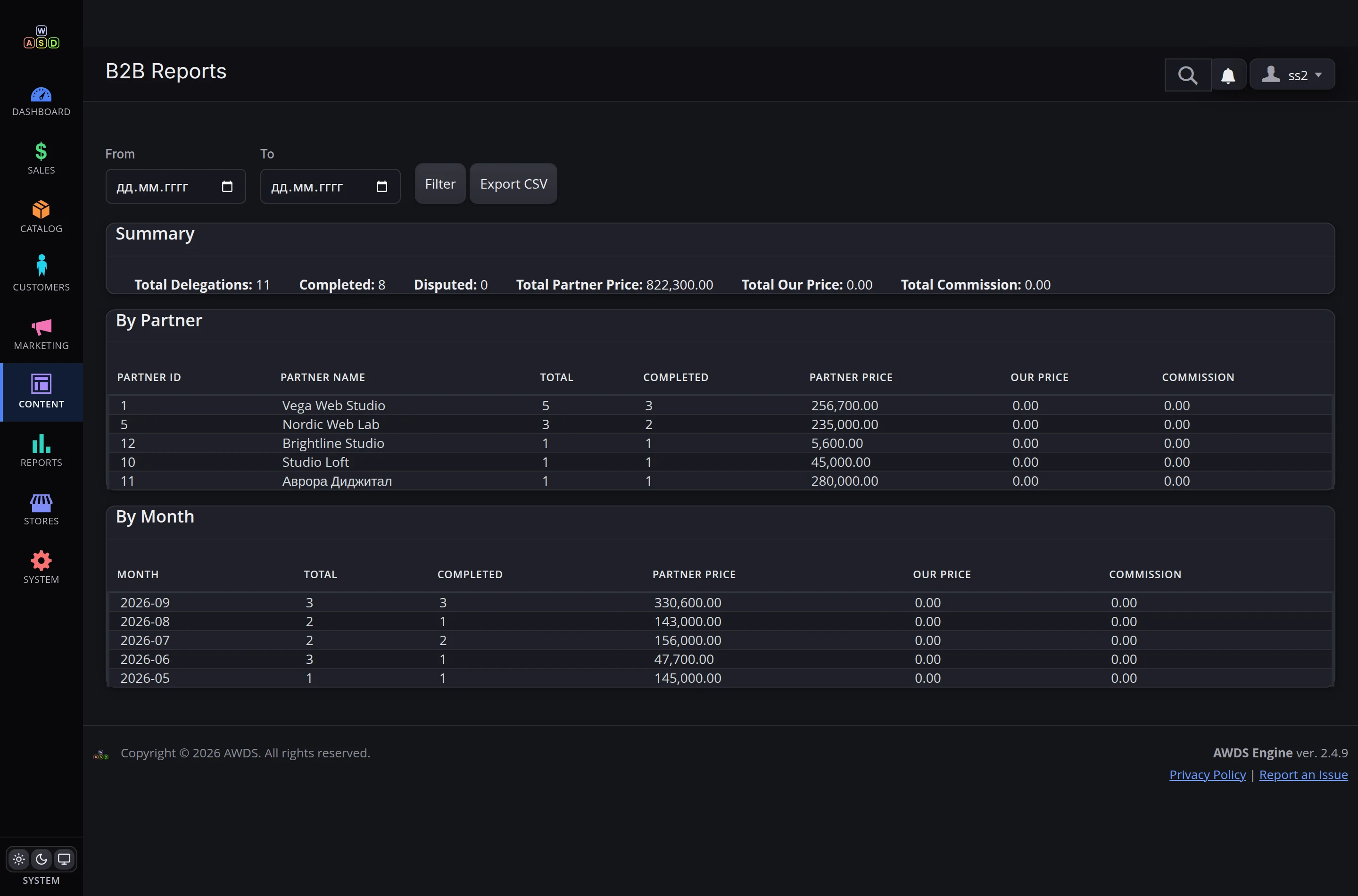The height and width of the screenshot is (896, 1358).
Task: Focus the From date input field
Action: point(175,186)
